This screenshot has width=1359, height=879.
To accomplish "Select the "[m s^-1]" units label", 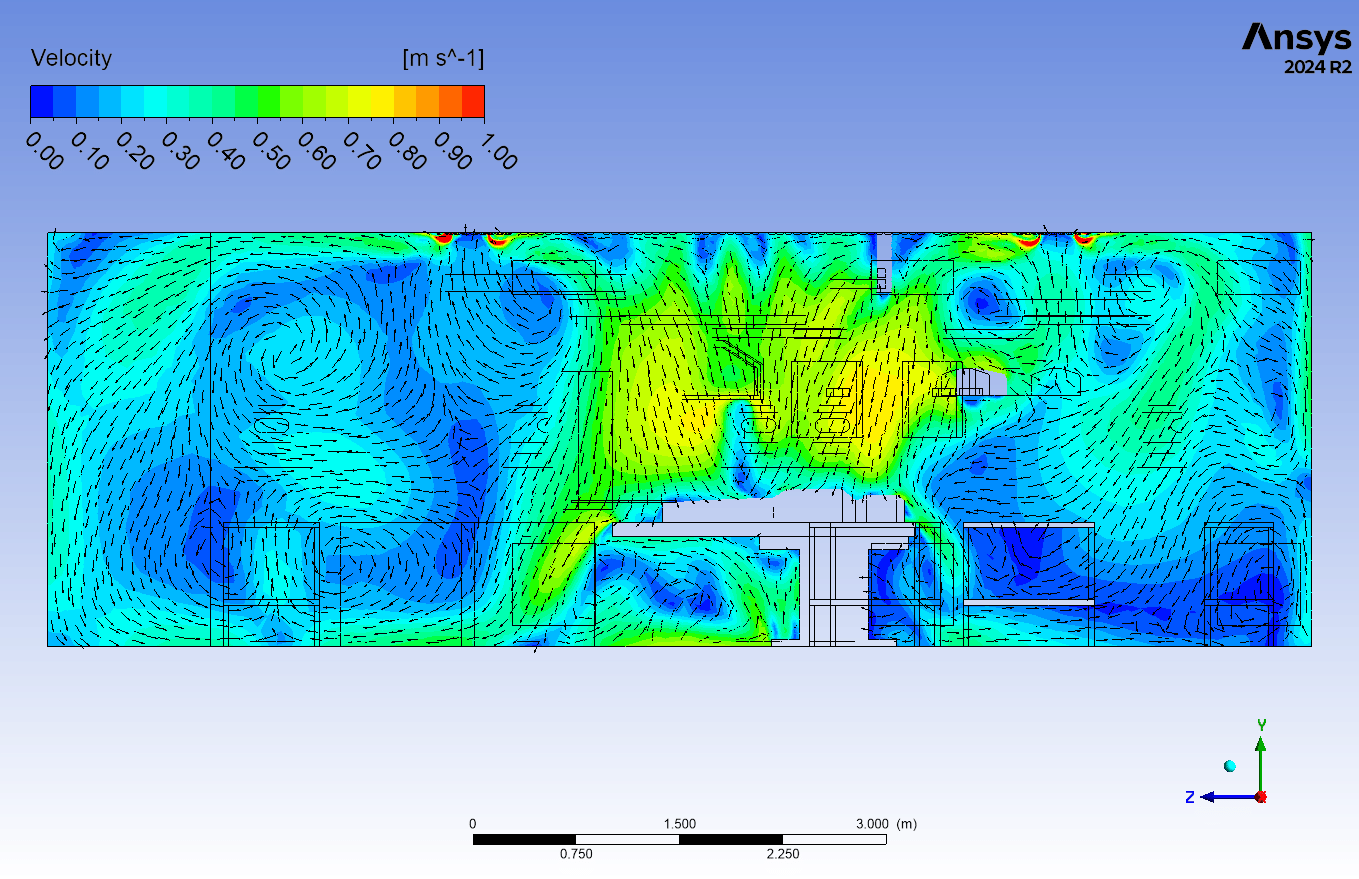I will tap(442, 59).
